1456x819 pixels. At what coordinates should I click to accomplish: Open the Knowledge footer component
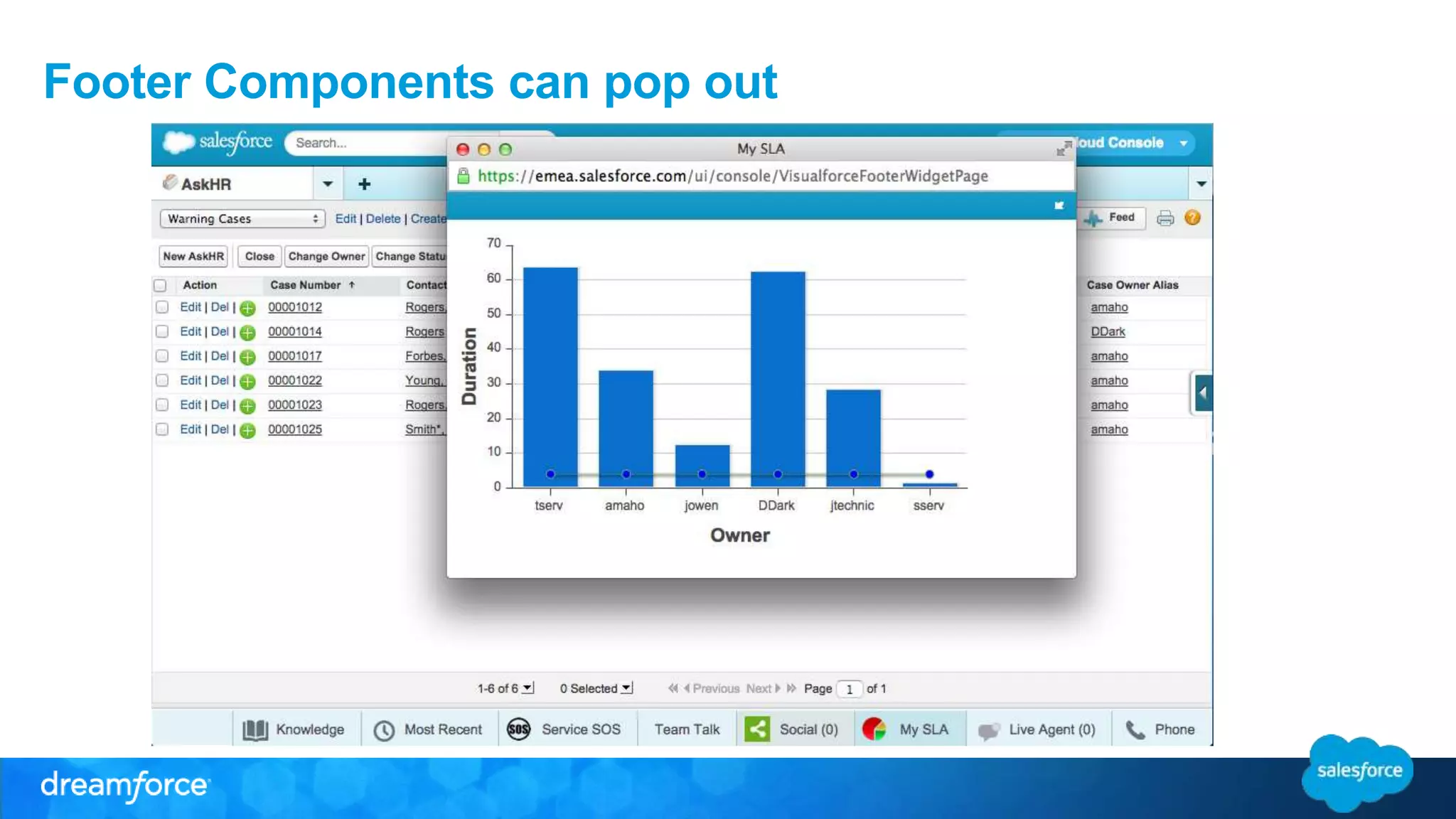pyautogui.click(x=294, y=729)
